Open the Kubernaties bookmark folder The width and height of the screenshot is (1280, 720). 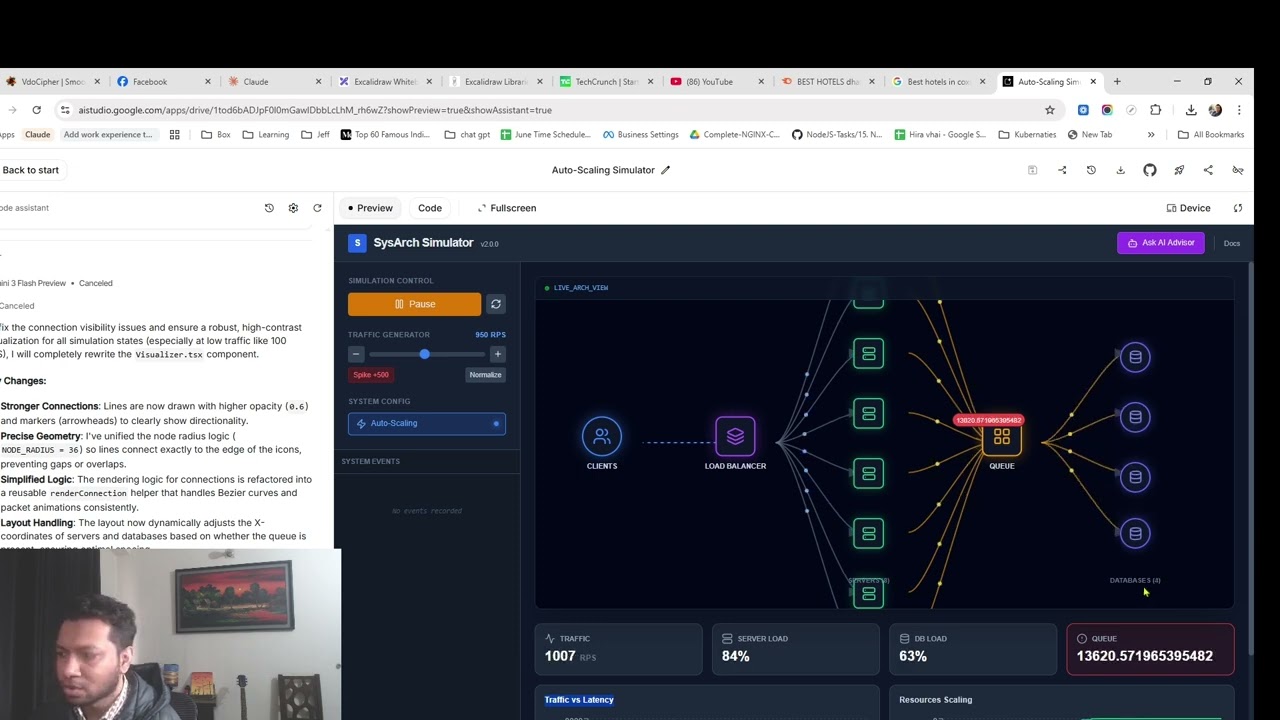coord(1027,135)
